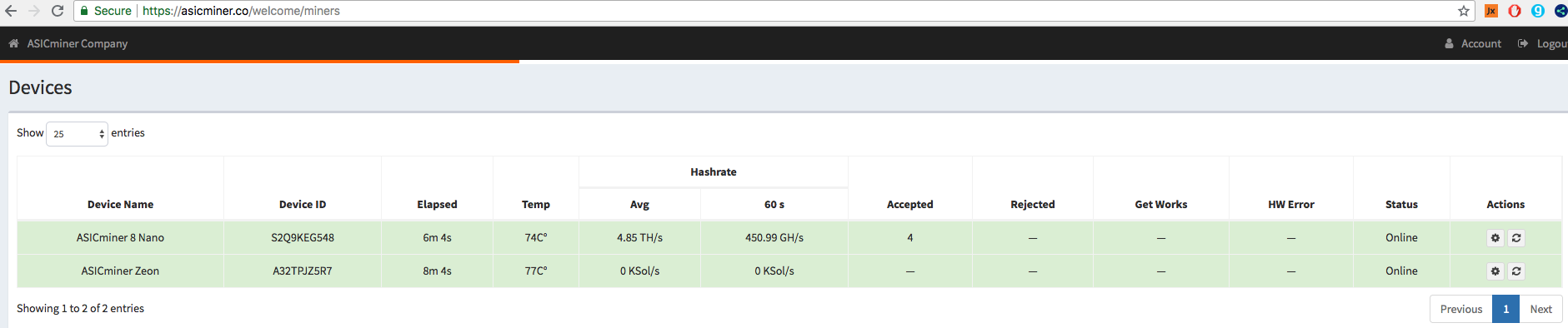Click 'Showing 1 to 2 of 2 entries' text
Viewport: 1568px width, 328px height.
pos(80,309)
